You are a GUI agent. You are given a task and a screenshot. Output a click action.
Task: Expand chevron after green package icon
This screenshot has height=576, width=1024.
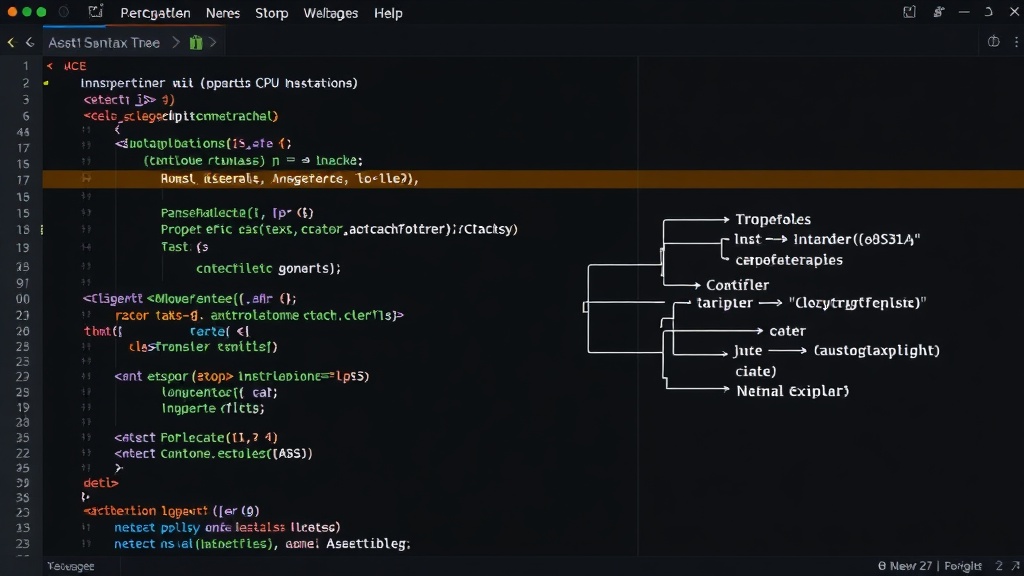pyautogui.click(x=213, y=42)
